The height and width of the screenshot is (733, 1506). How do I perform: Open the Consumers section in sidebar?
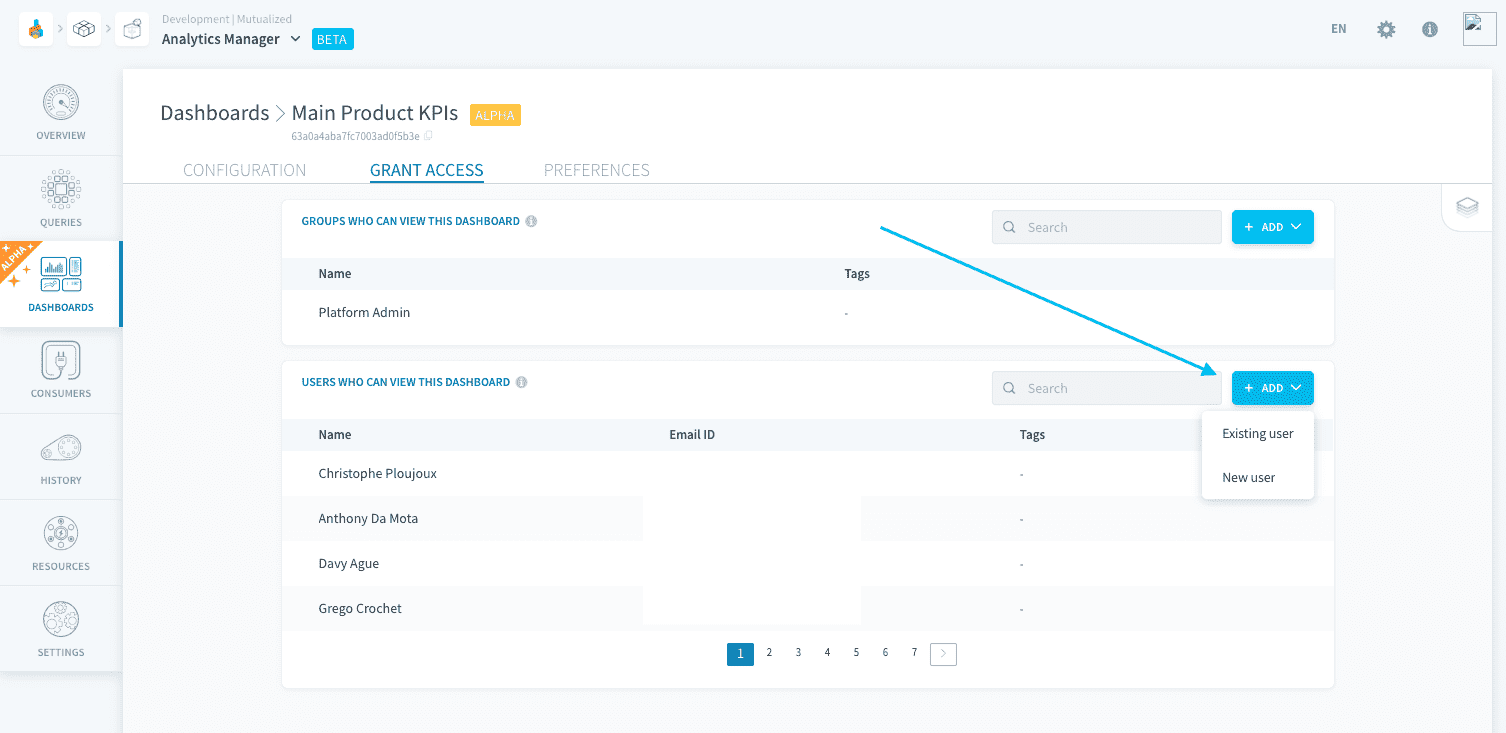click(x=61, y=370)
